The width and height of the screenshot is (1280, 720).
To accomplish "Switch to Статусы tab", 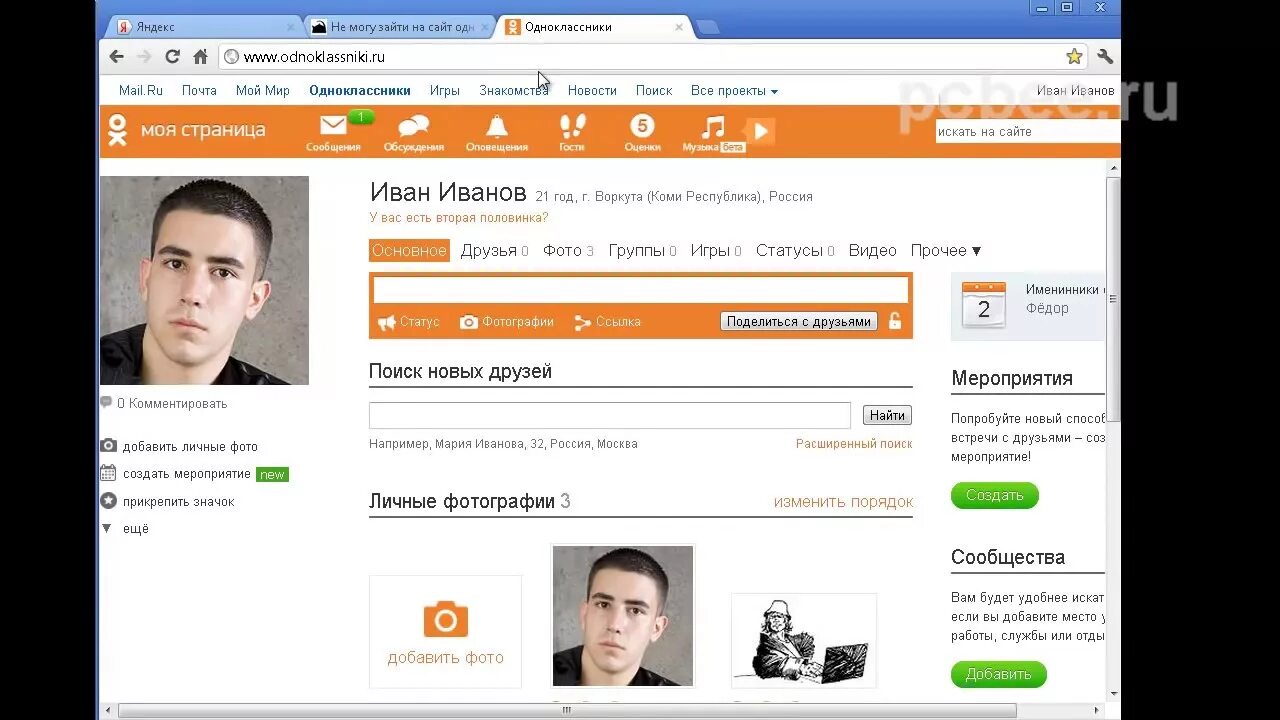I will (795, 251).
